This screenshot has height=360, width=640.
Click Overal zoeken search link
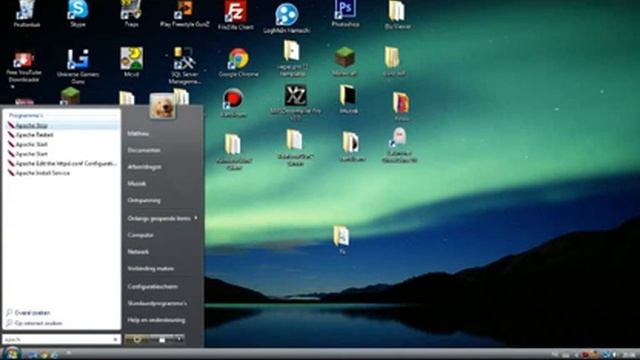click(x=28, y=313)
